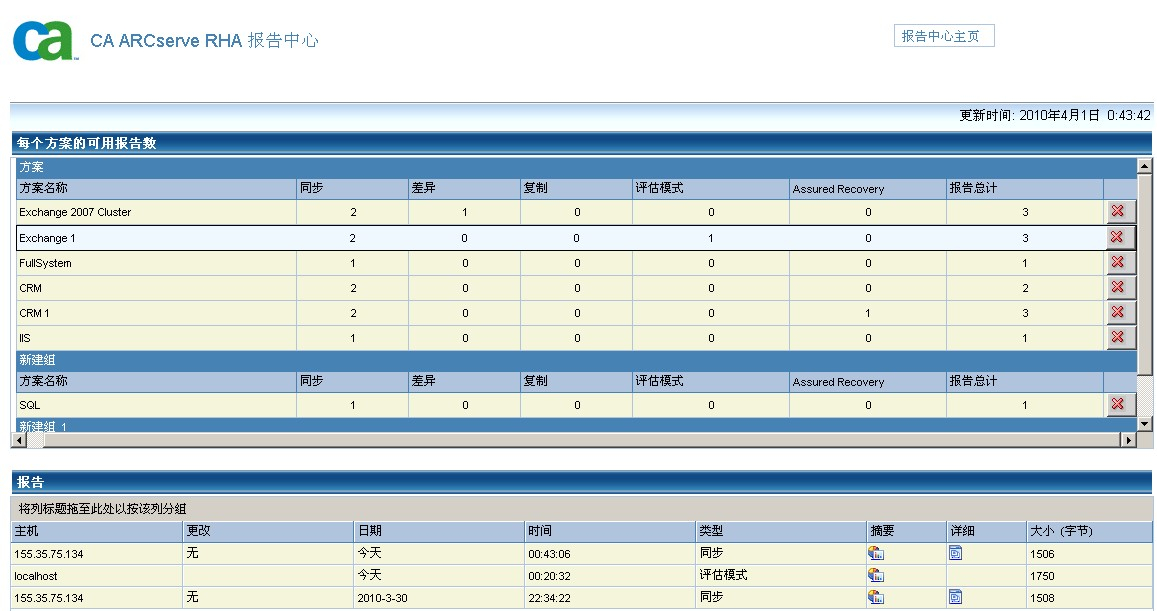Click the vertical scrollbar thumb of scenario list

point(1144,275)
